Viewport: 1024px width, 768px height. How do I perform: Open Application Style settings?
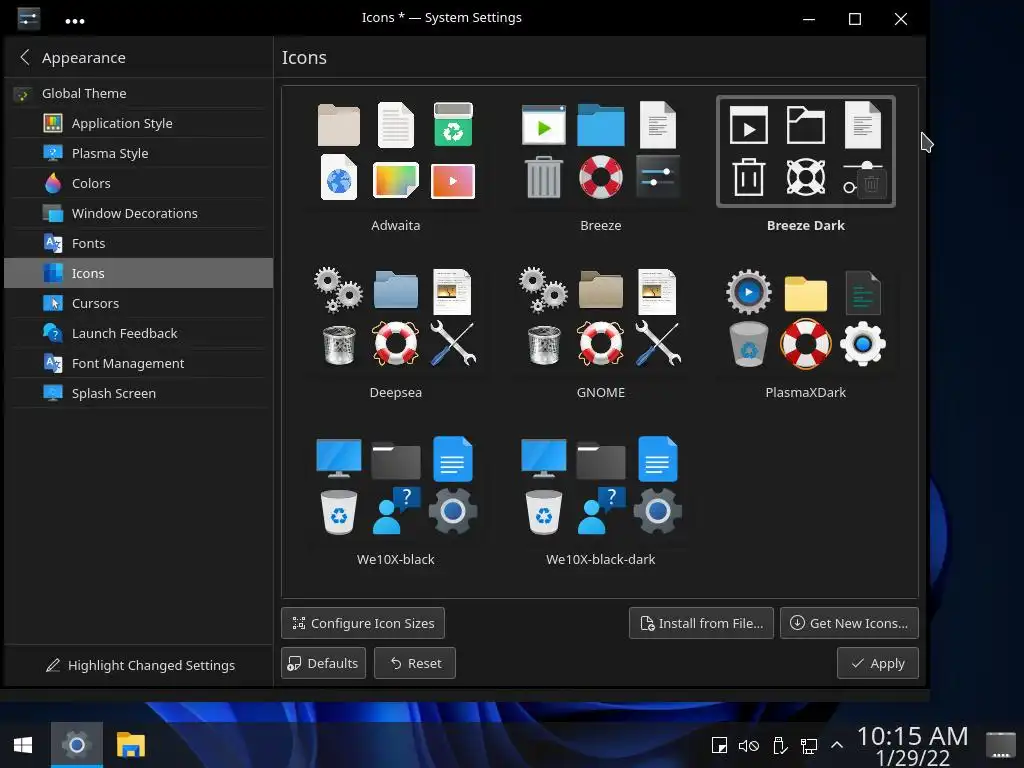pos(138,123)
